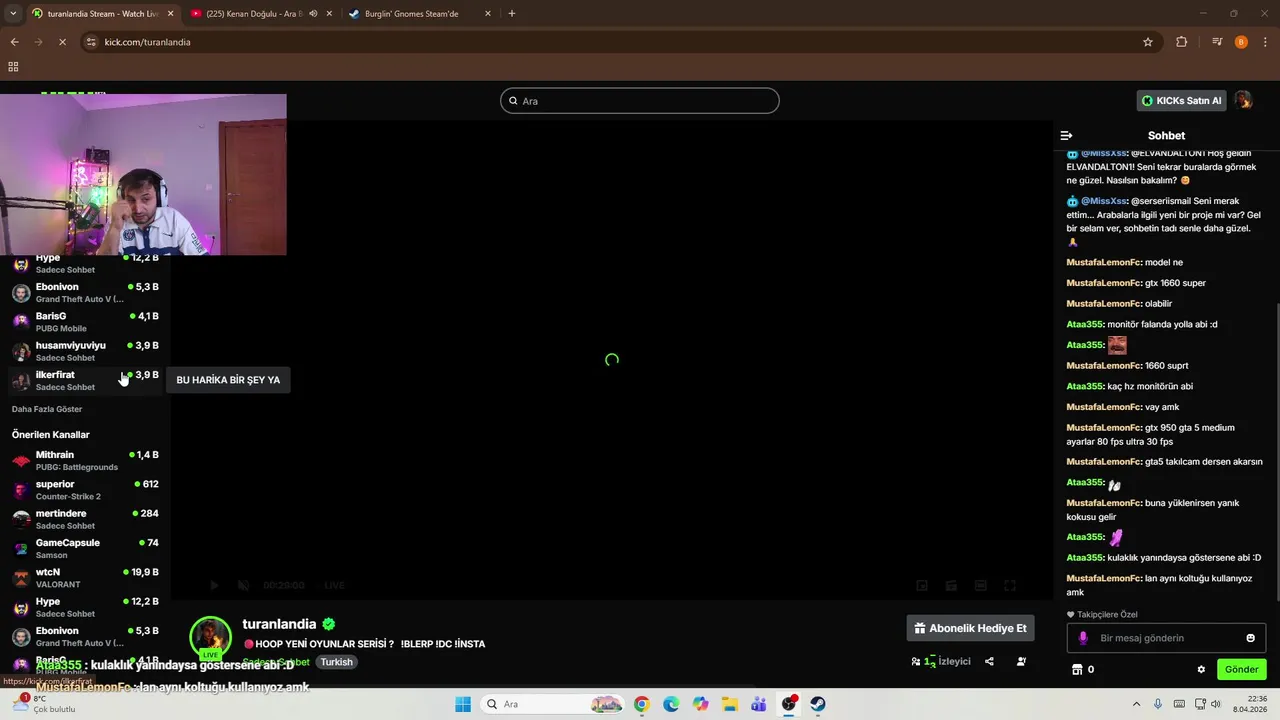This screenshot has height=720, width=1280.
Task: Click the share icon below the stream
Action: pyautogui.click(x=989, y=661)
